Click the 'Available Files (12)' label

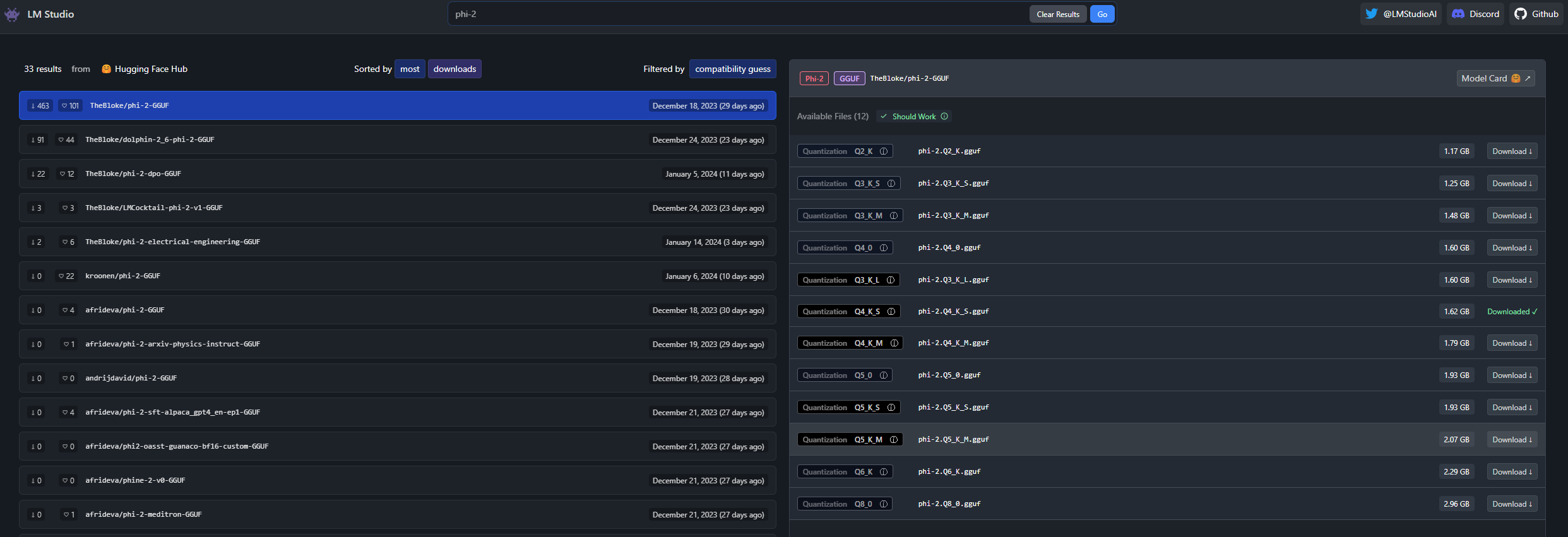pyautogui.click(x=833, y=116)
